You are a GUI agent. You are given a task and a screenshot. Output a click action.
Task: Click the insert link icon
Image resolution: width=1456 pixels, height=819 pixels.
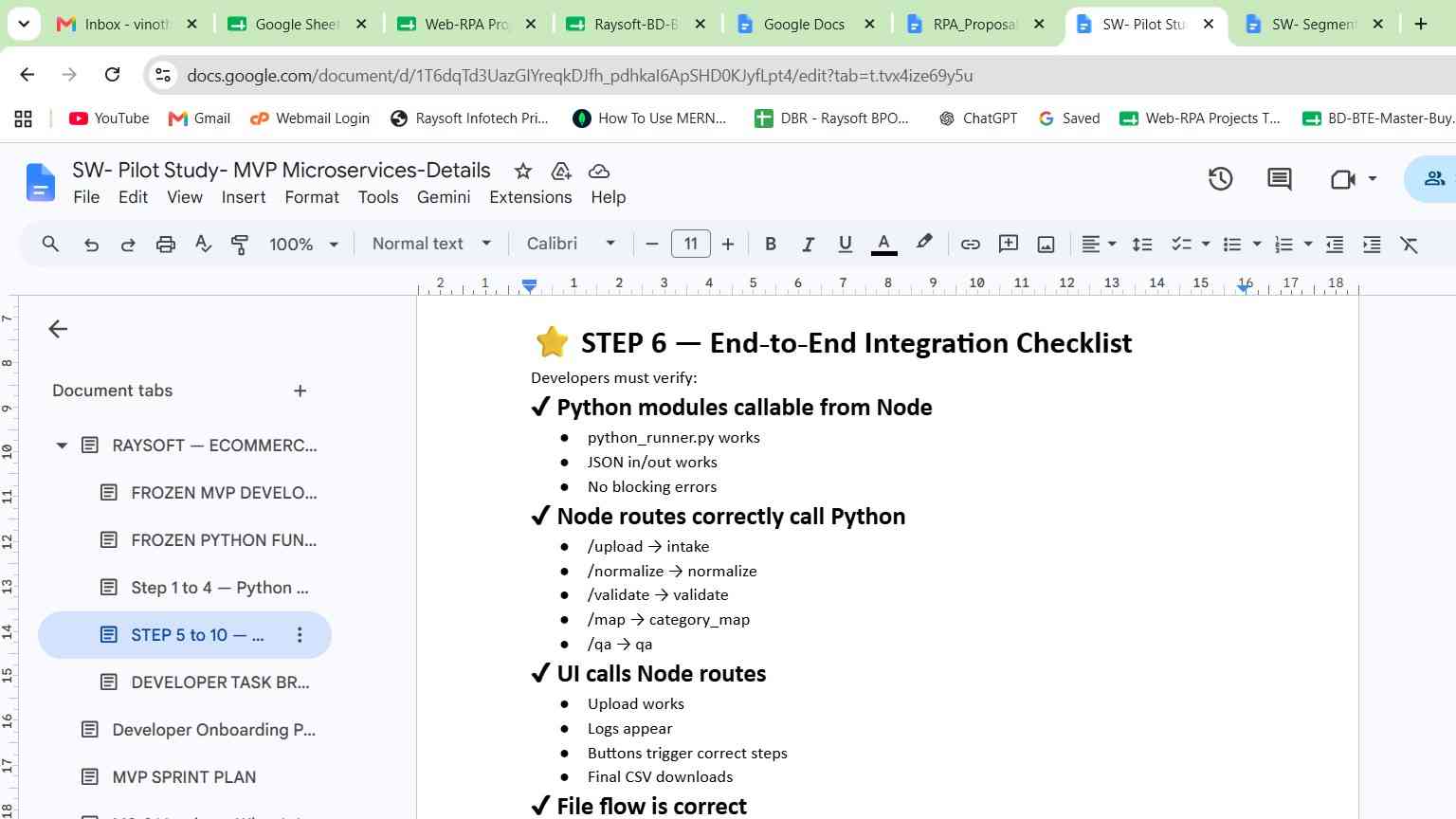970,245
